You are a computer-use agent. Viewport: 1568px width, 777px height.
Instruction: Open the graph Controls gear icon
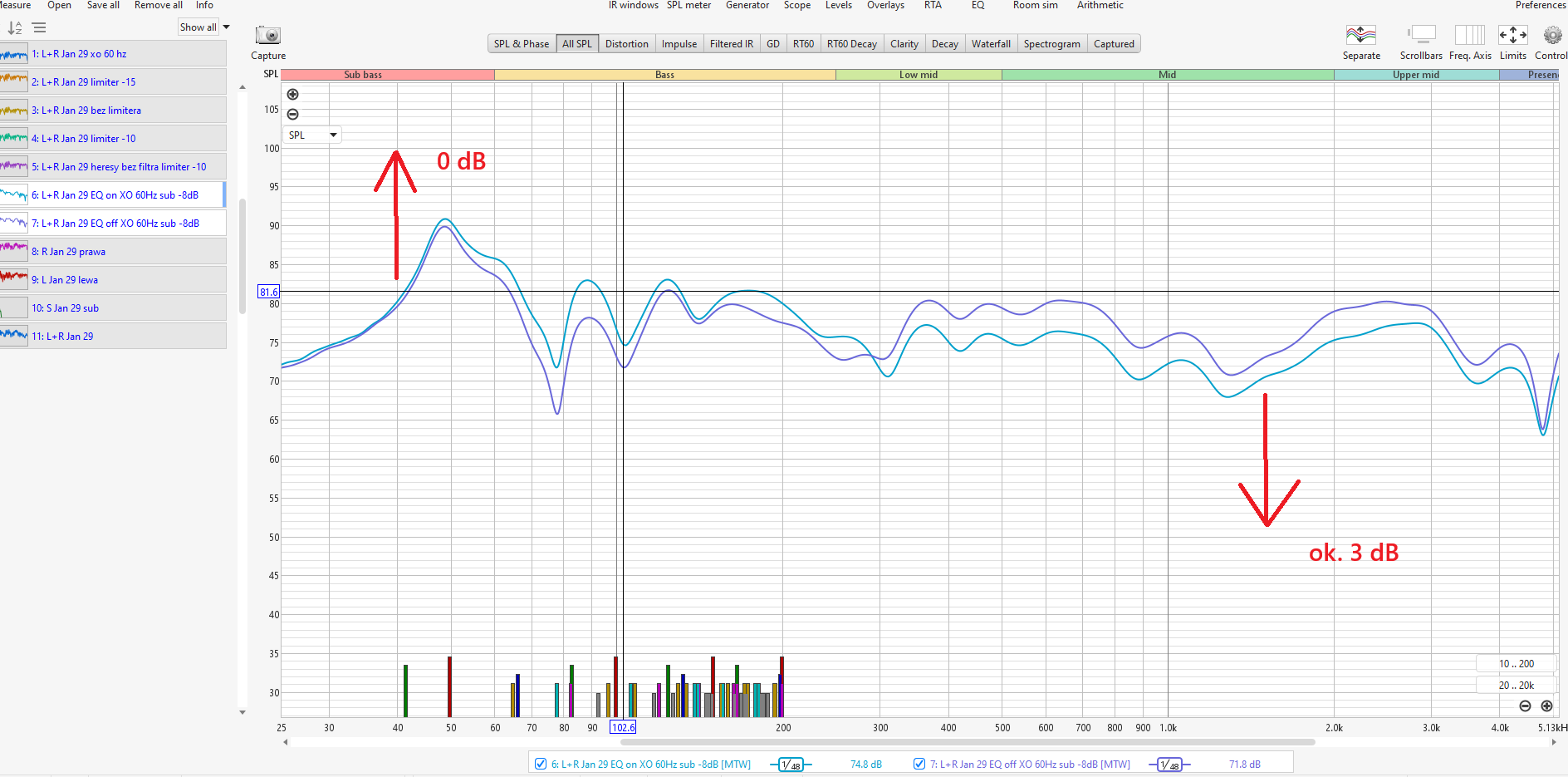pyautogui.click(x=1551, y=35)
